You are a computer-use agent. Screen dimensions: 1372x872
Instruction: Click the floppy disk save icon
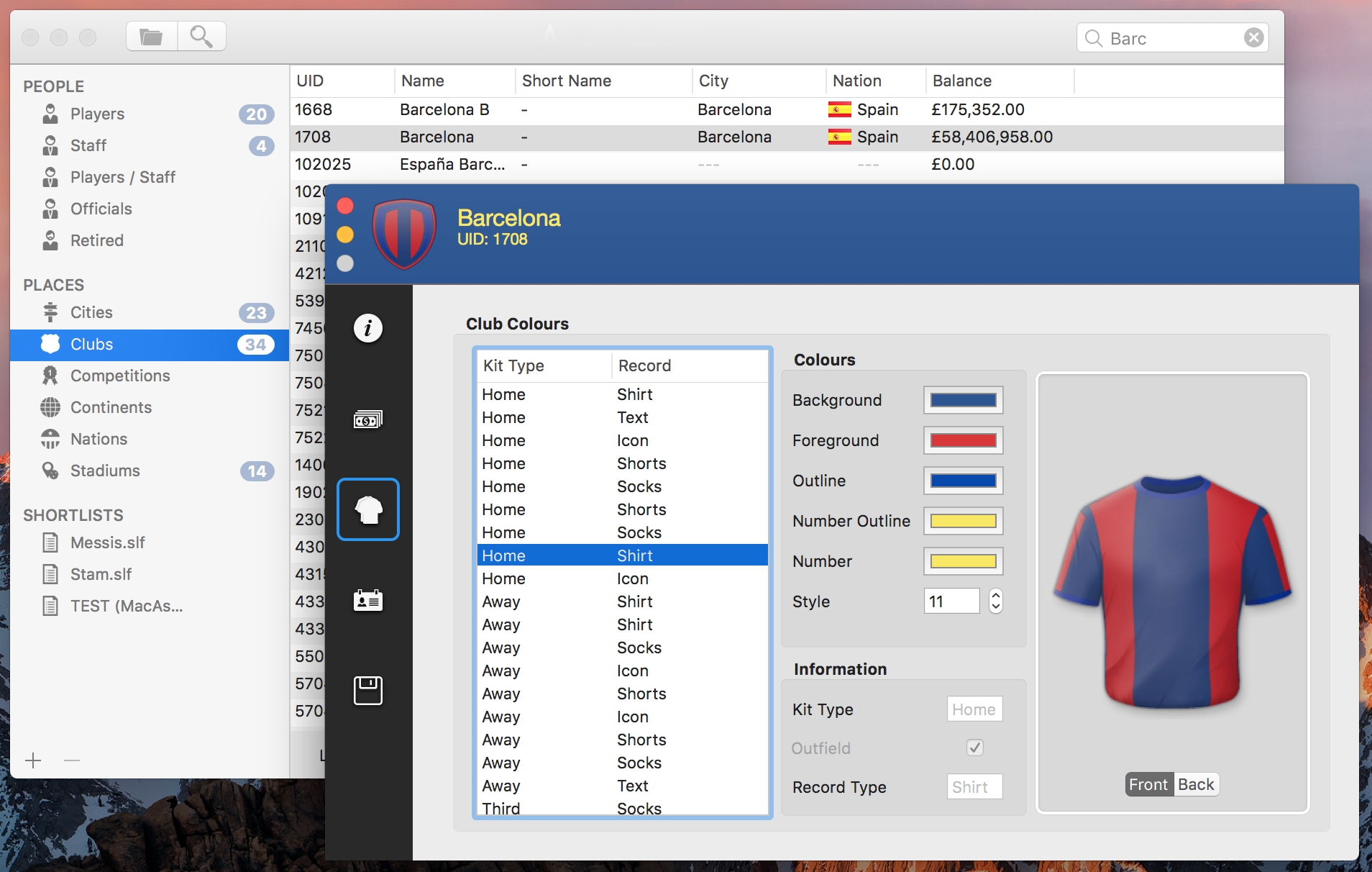(x=368, y=691)
